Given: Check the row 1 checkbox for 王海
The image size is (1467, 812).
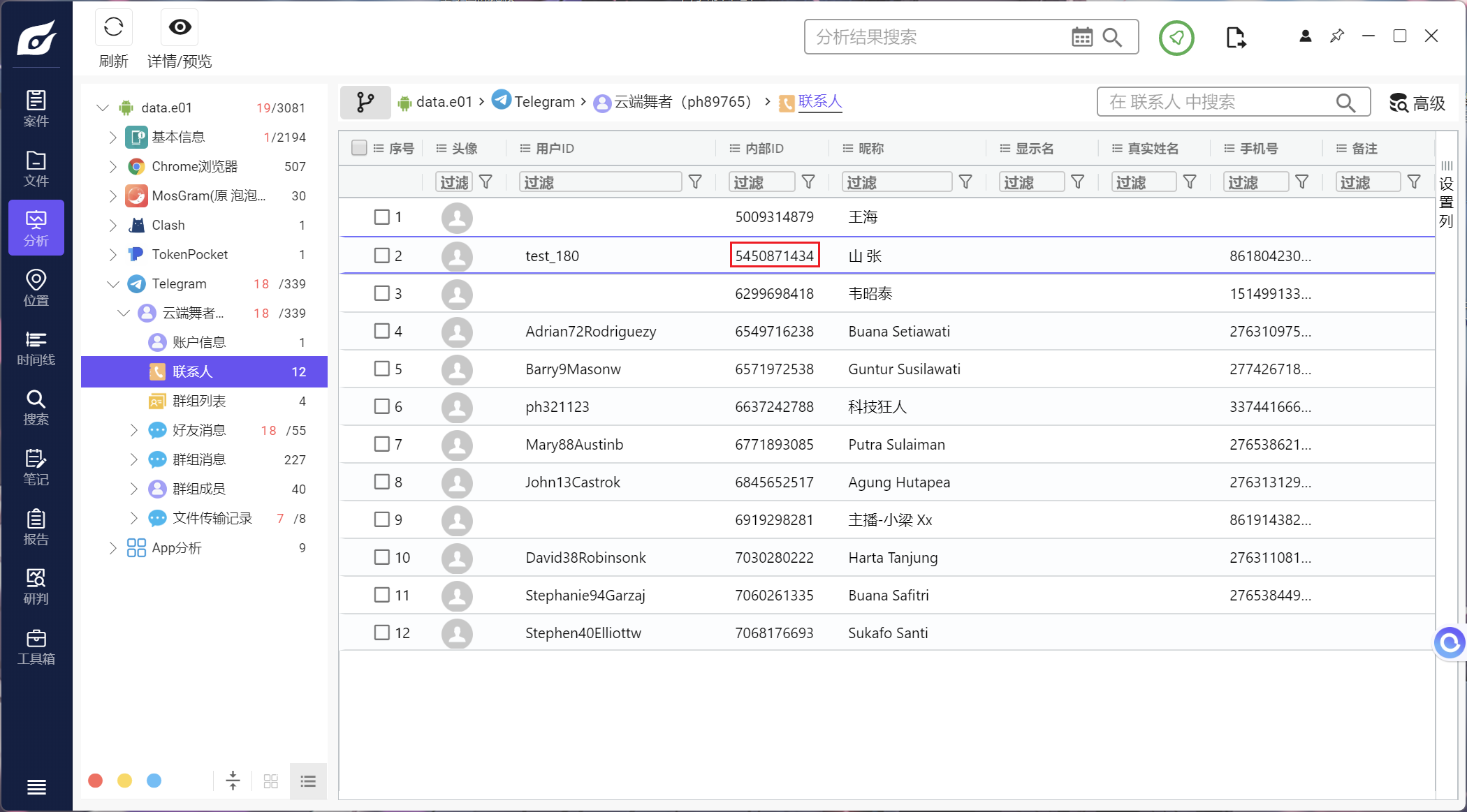Looking at the screenshot, I should click(x=381, y=217).
